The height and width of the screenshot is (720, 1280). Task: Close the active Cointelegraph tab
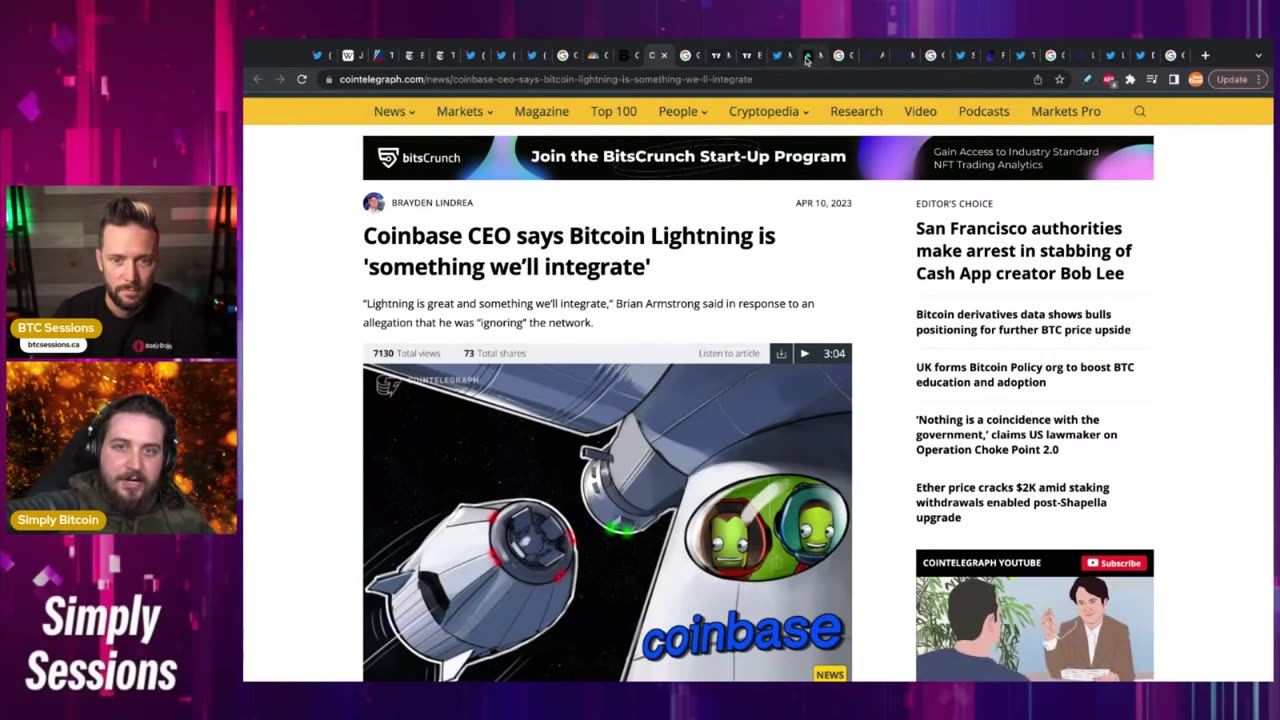(x=664, y=55)
